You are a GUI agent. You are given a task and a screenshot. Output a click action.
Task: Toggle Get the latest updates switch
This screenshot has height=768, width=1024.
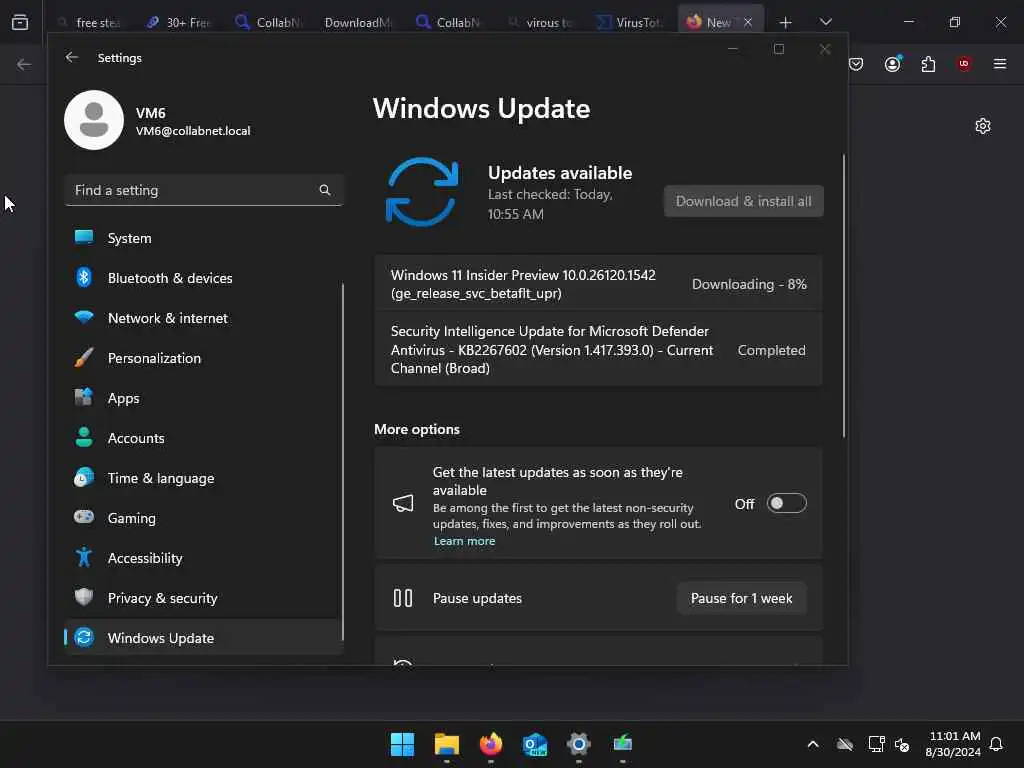(x=787, y=504)
